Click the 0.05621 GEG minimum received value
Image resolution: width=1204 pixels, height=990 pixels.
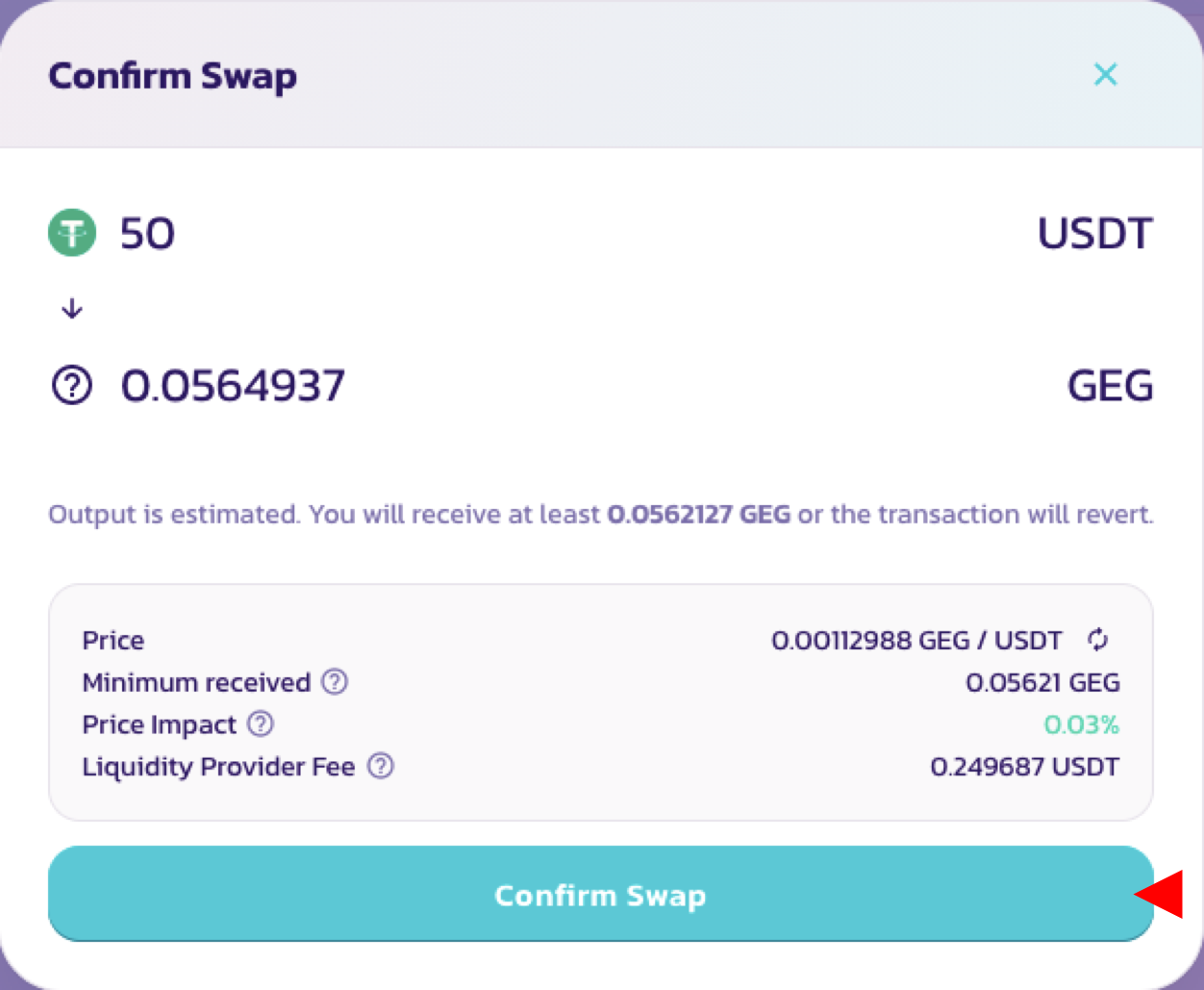tap(1043, 682)
